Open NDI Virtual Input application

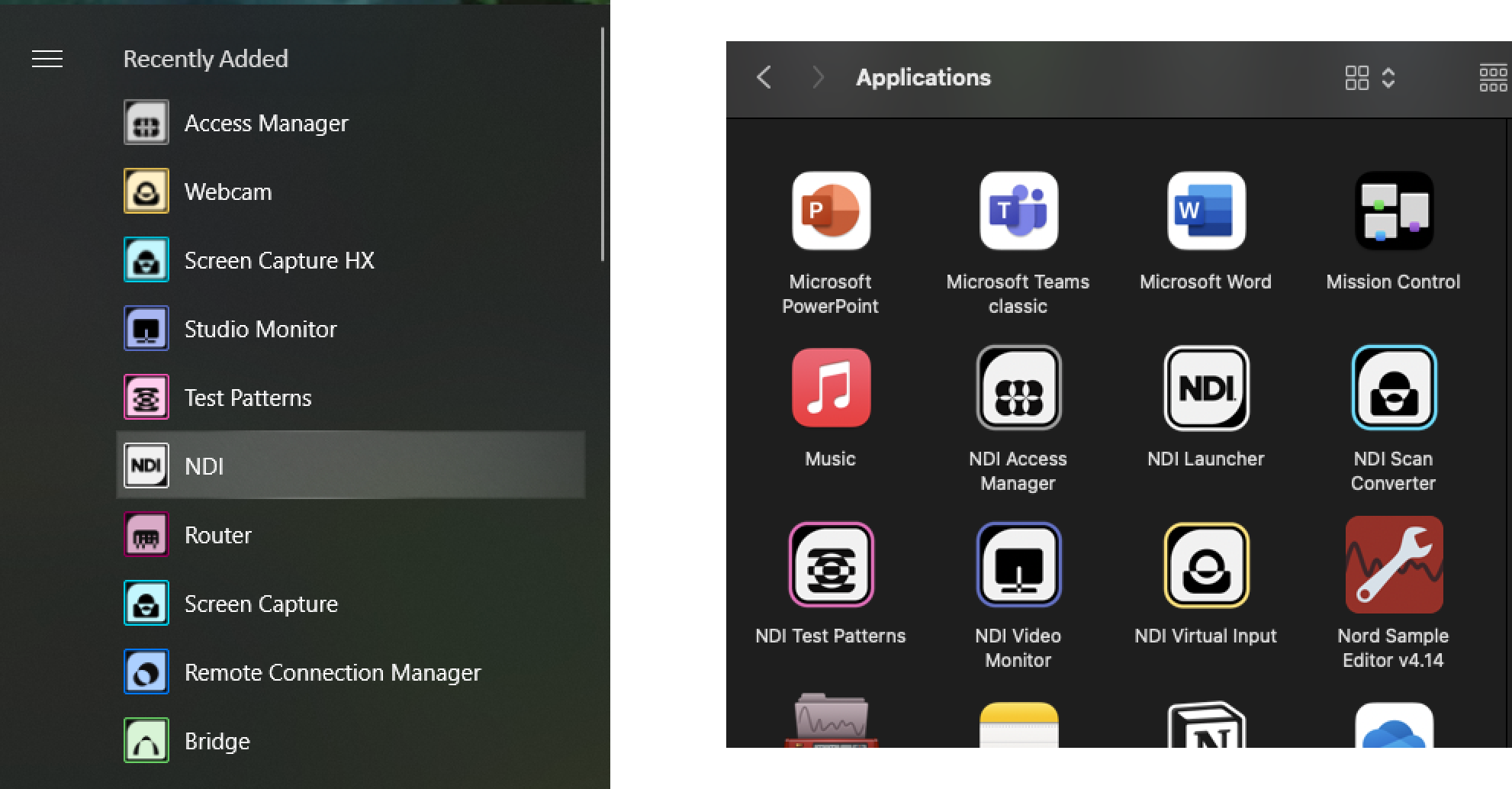tap(1205, 565)
